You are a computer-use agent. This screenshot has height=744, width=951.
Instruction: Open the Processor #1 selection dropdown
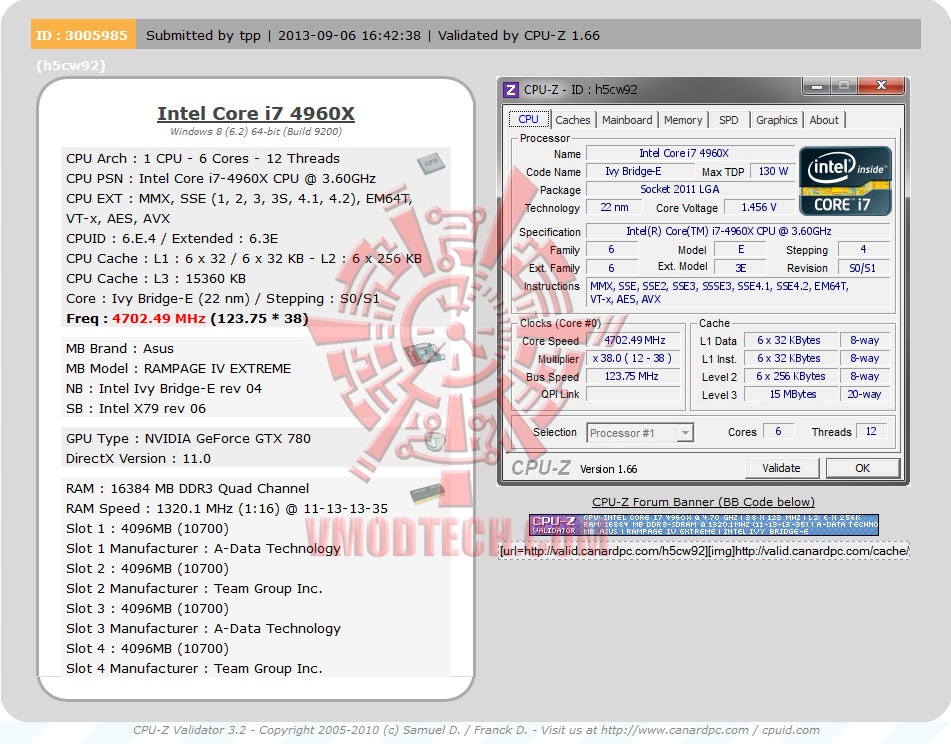(640, 433)
